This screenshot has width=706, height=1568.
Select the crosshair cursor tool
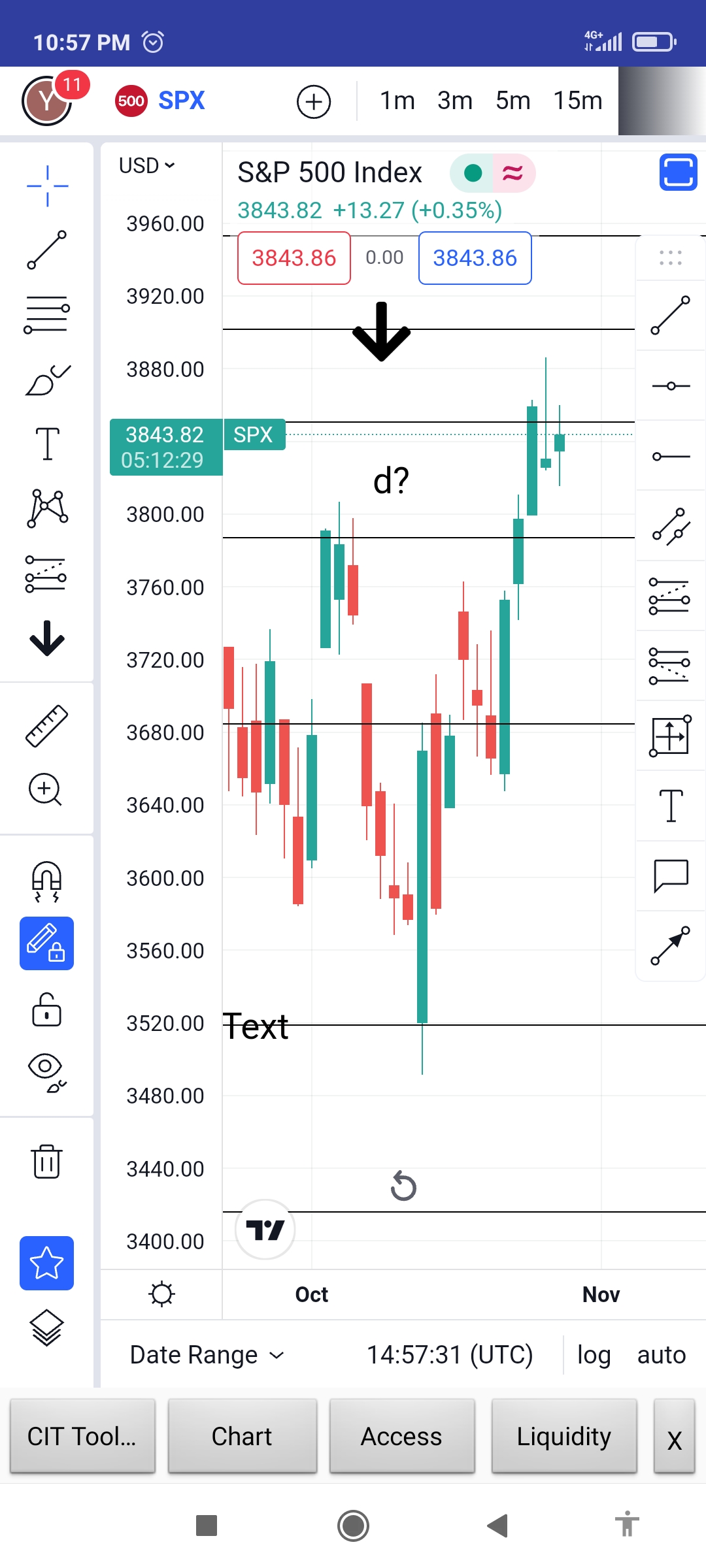(47, 186)
